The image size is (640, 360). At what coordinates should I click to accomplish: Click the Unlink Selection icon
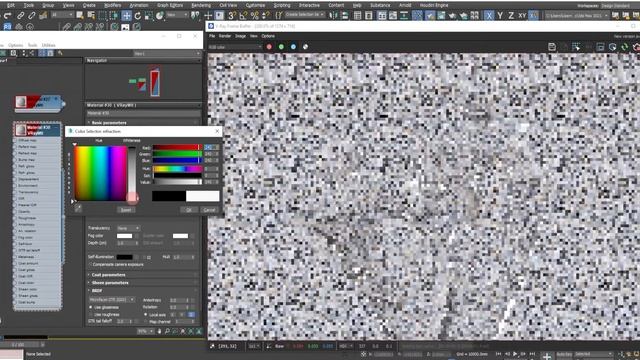[x=31, y=16]
